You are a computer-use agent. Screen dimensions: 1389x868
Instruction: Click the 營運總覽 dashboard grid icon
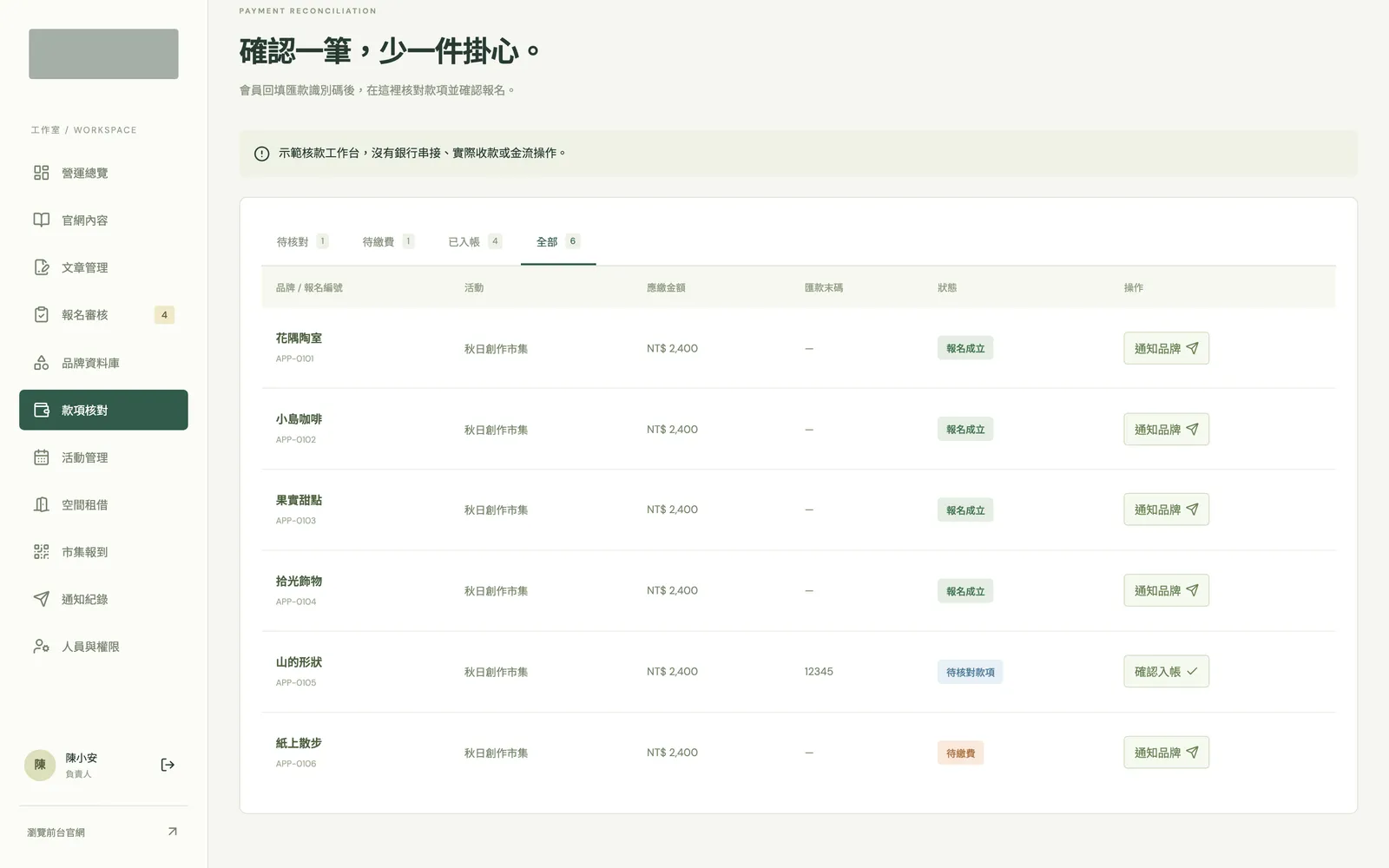click(x=41, y=173)
